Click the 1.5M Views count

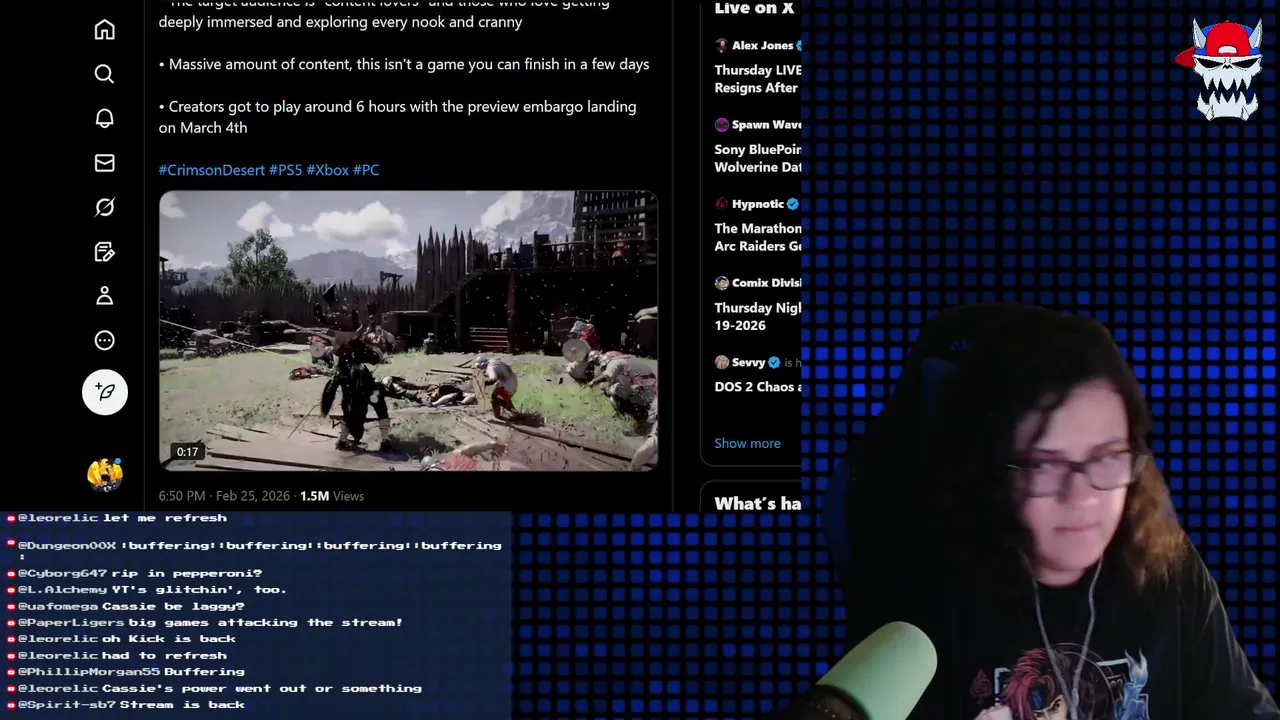point(332,496)
